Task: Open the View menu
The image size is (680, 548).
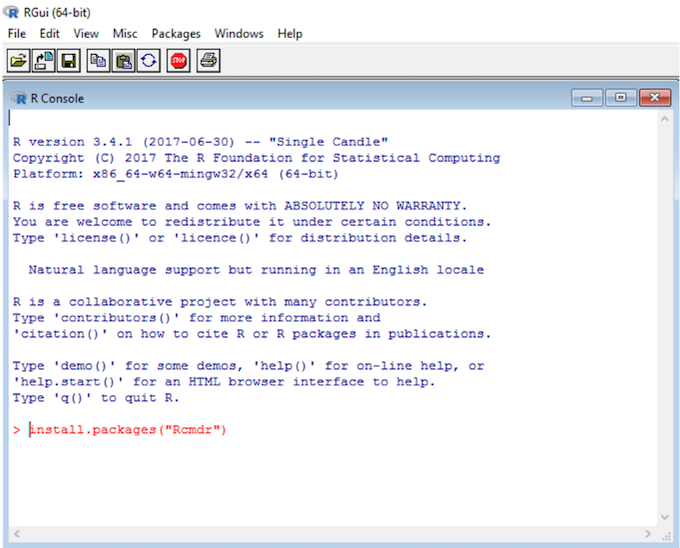Action: tap(86, 33)
